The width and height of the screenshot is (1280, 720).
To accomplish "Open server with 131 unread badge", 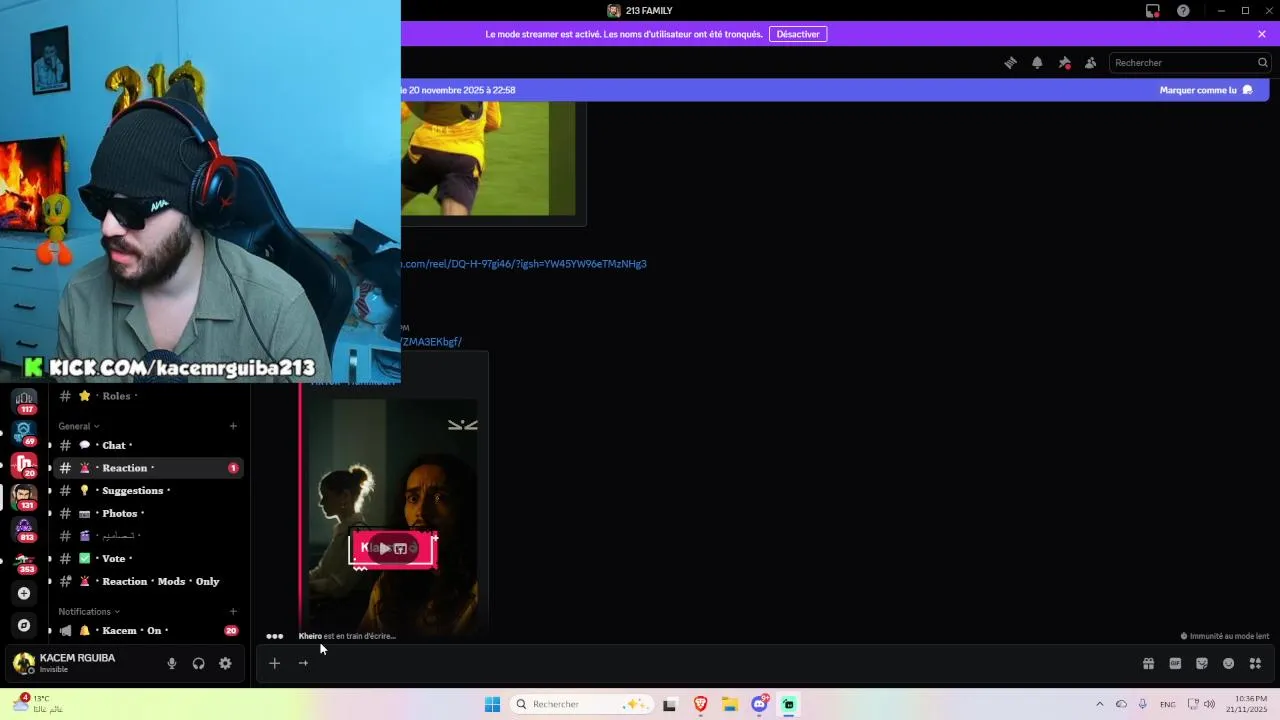I will coord(24,496).
